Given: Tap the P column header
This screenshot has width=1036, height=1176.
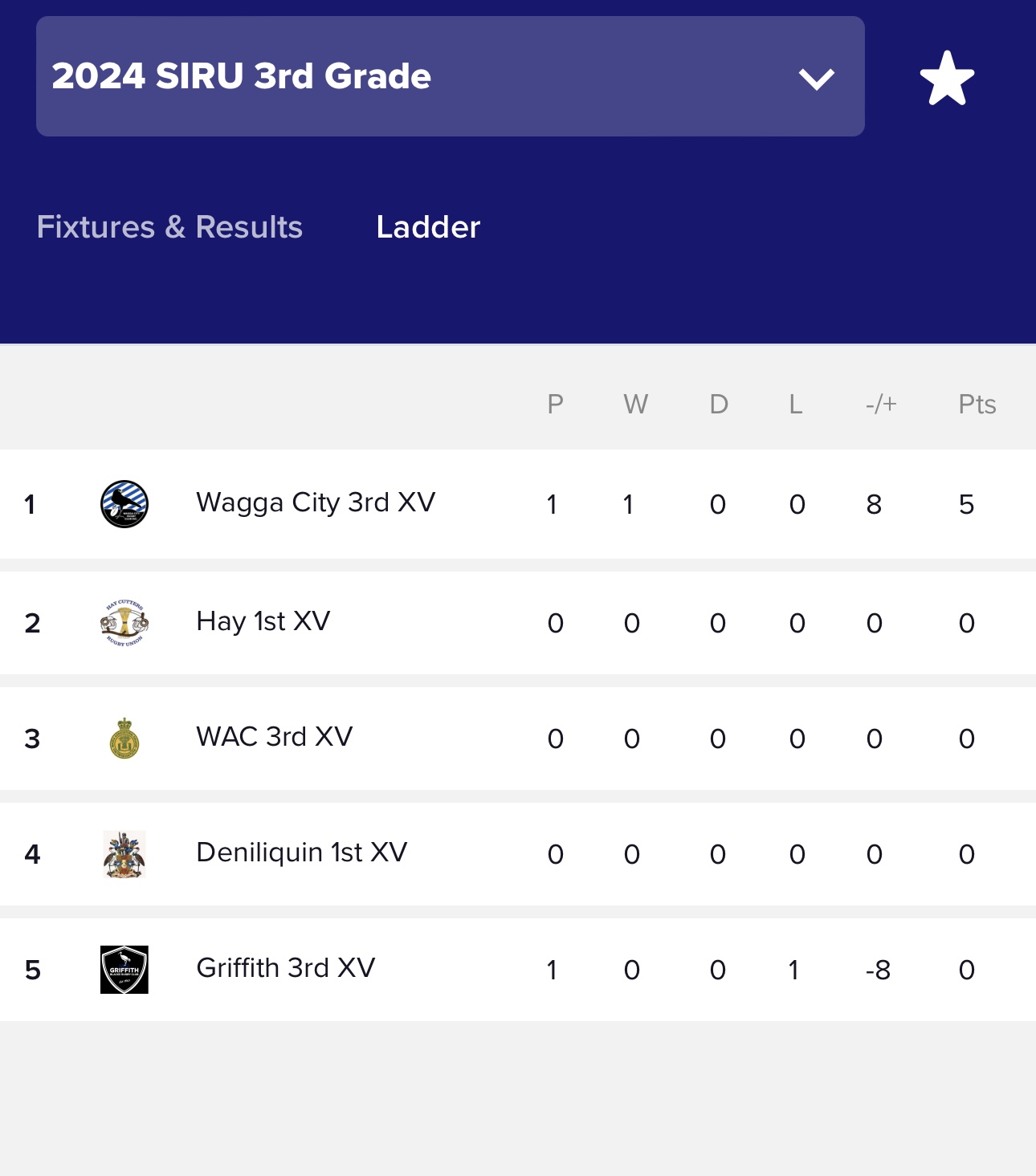Looking at the screenshot, I should click(555, 404).
